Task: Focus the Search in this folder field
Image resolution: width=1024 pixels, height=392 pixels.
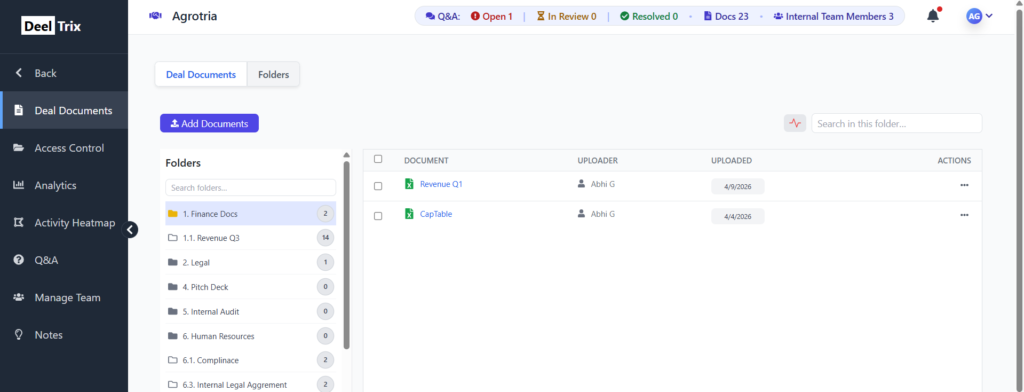Action: [897, 123]
